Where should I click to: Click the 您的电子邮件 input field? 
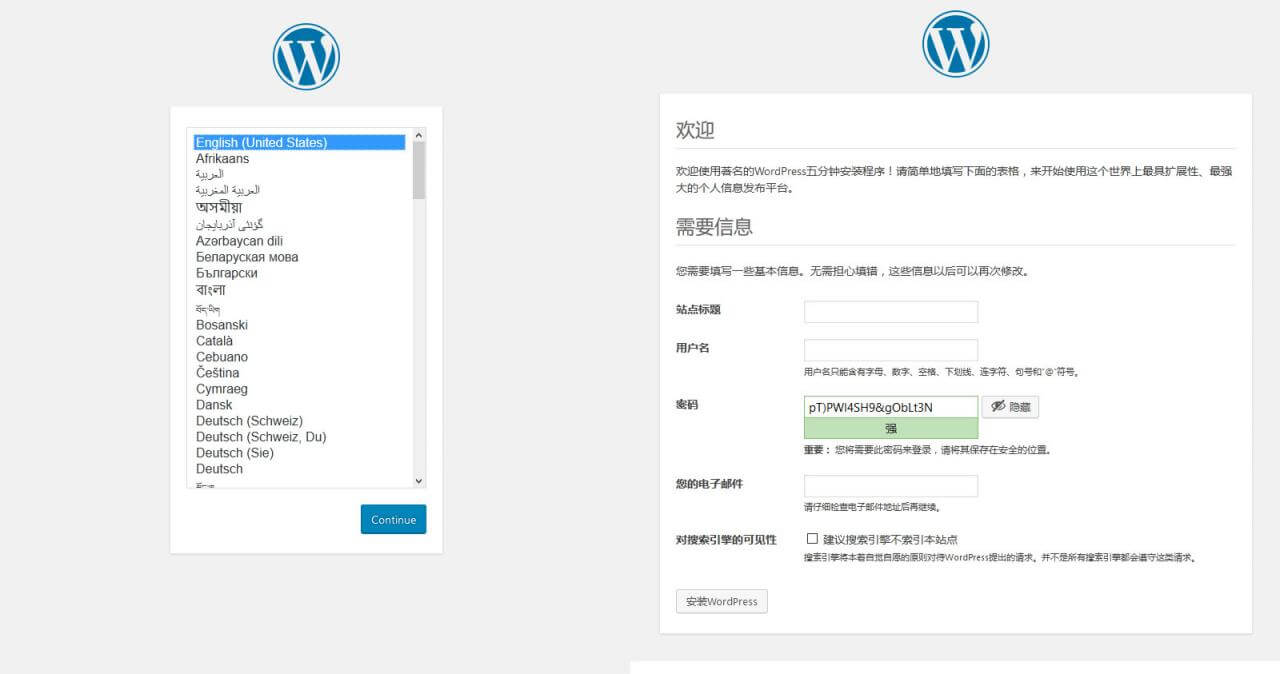889,486
